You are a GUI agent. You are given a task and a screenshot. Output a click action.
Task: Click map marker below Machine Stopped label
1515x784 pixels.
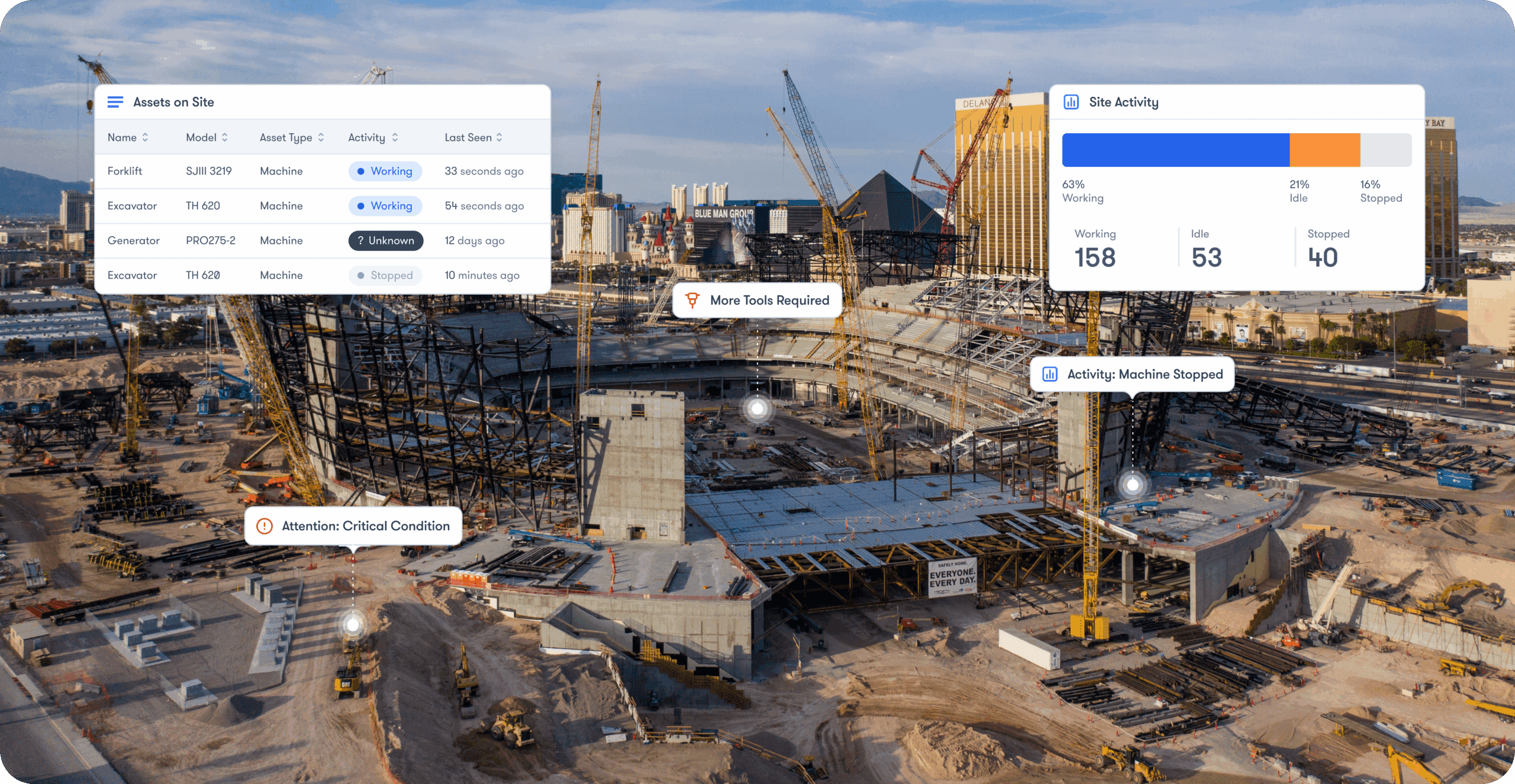click(x=1132, y=485)
